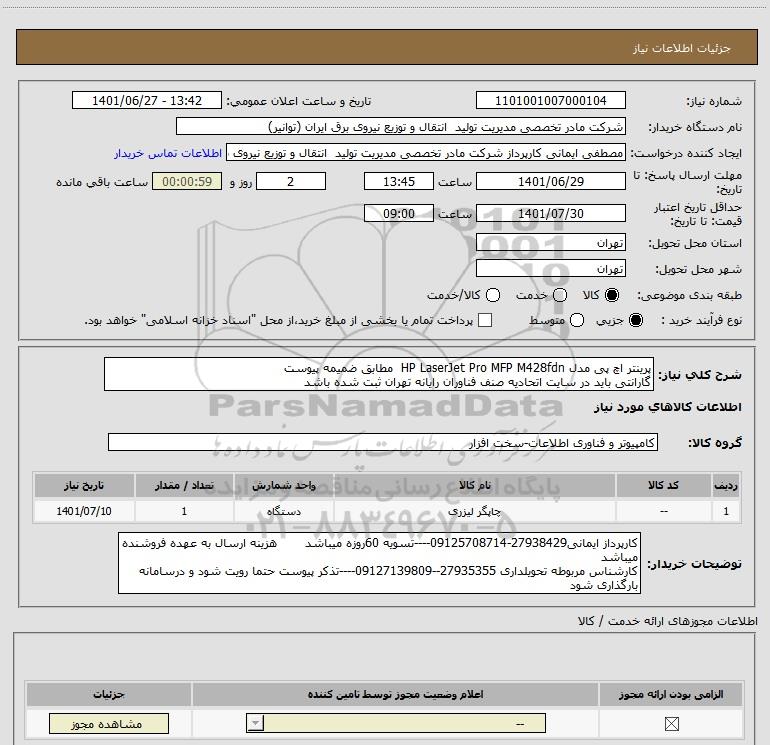
Task: Click the اطلاعات کالاهای مورد نیاز heading
Action: 668,407
